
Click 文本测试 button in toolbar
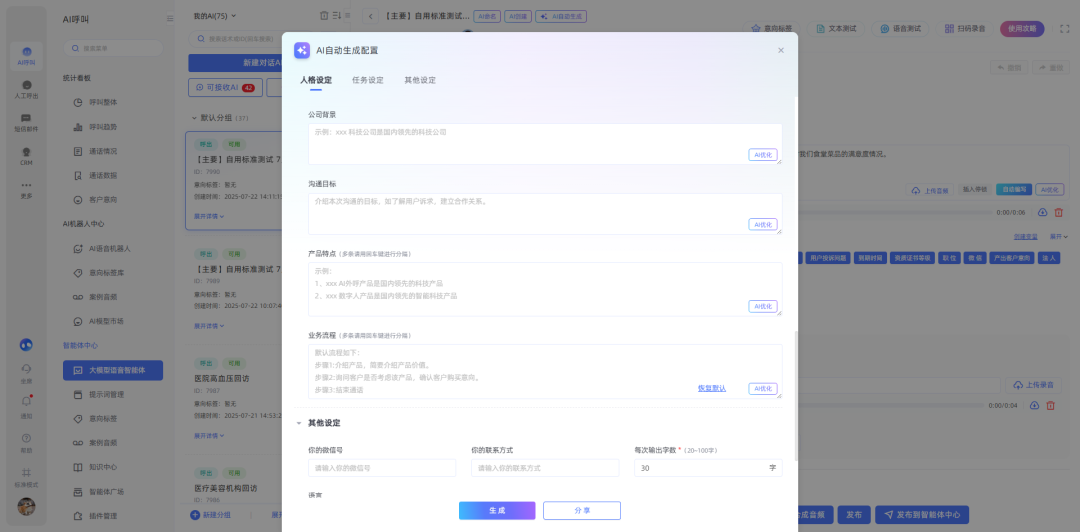(836, 29)
